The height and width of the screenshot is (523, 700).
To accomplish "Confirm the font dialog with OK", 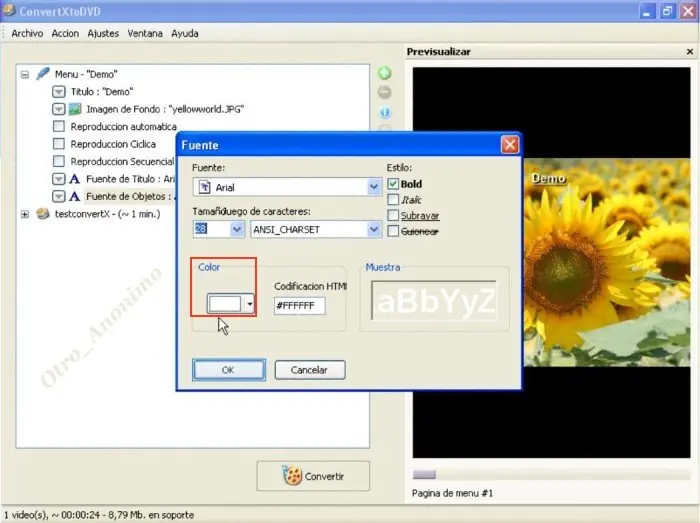I will tap(229, 370).
